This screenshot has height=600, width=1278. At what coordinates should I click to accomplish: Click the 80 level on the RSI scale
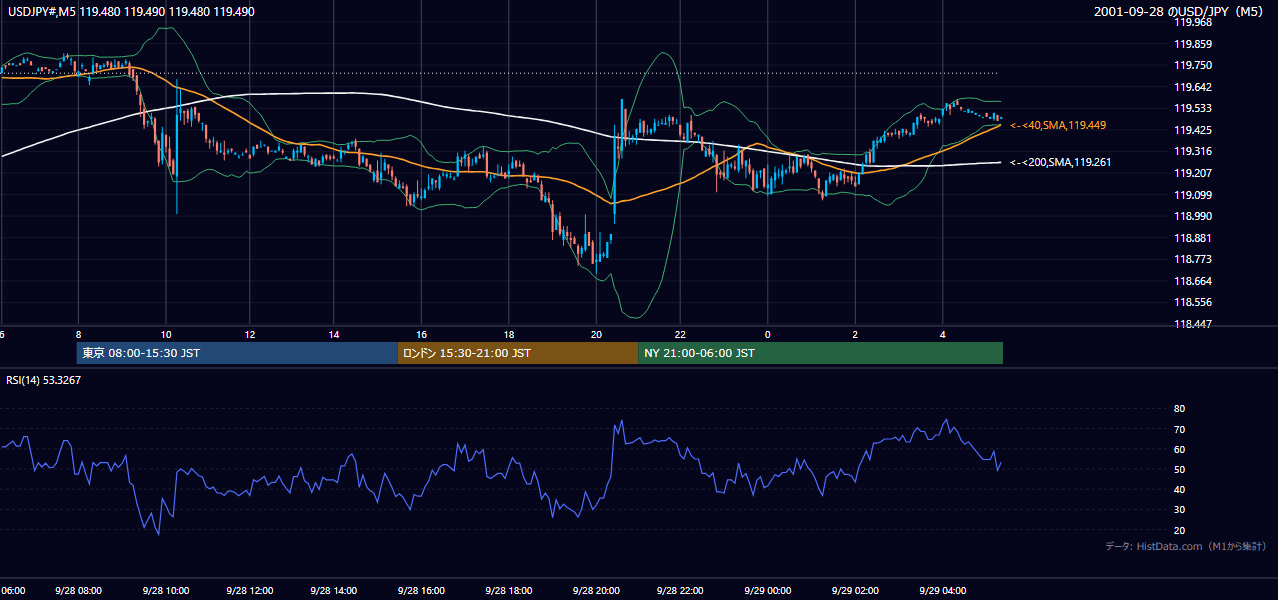click(x=1179, y=409)
